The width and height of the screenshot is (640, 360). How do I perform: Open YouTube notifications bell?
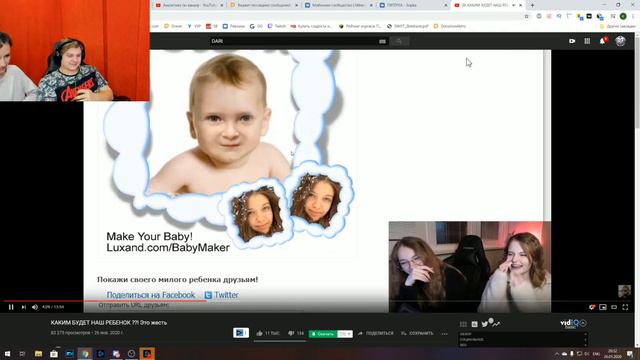pyautogui.click(x=603, y=41)
